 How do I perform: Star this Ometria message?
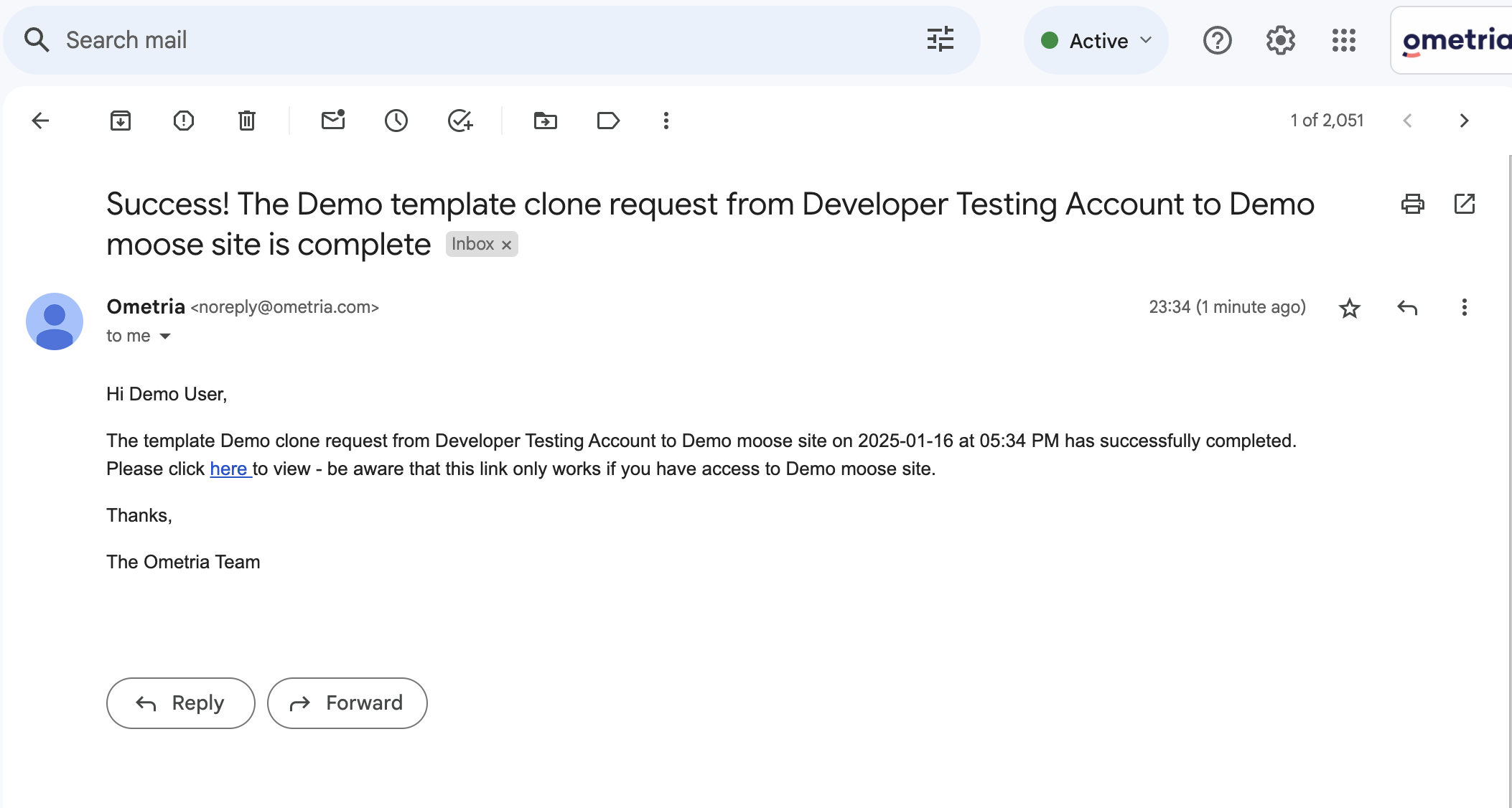coord(1350,308)
